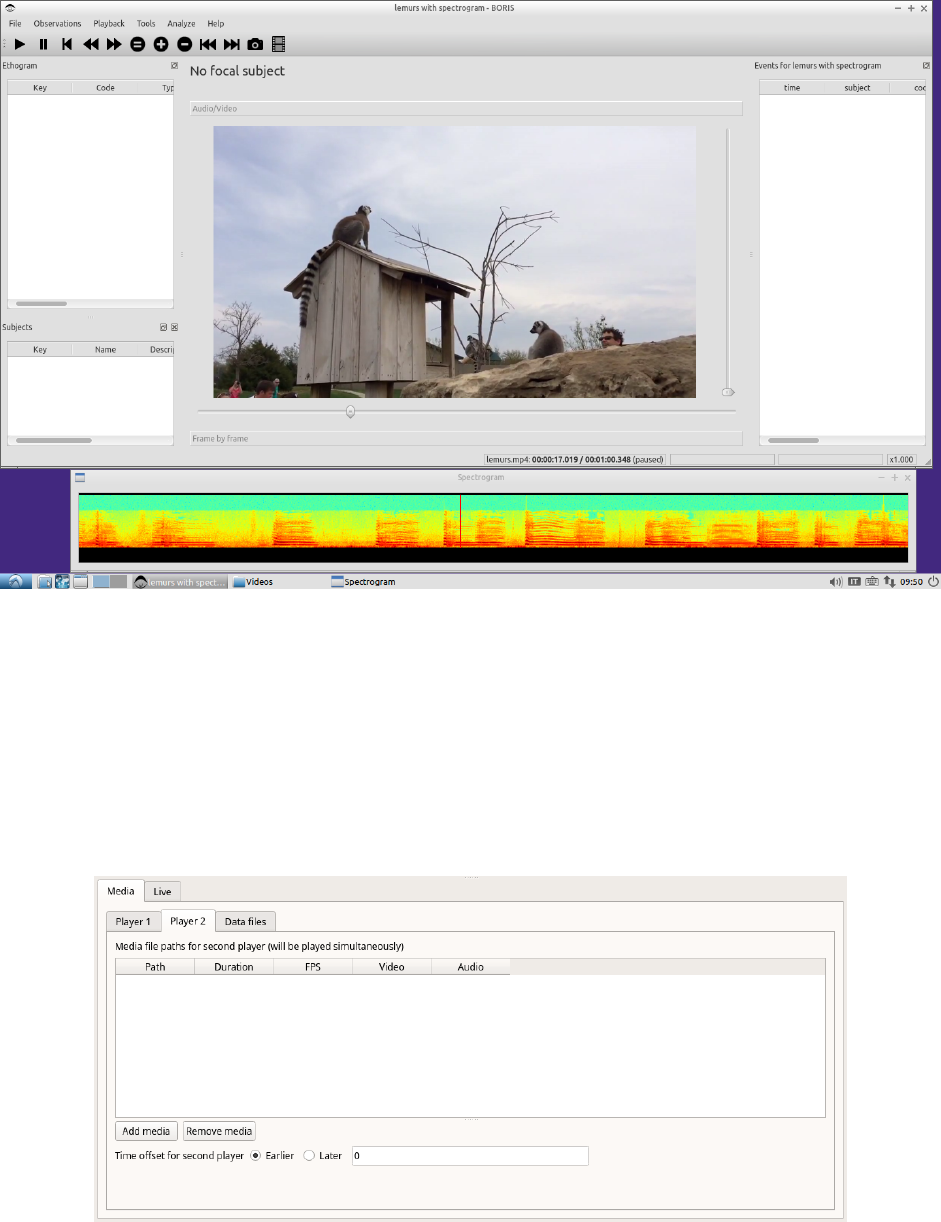This screenshot has height=1222, width=941.
Task: Sort the Ethogram table by Code column
Action: point(105,88)
